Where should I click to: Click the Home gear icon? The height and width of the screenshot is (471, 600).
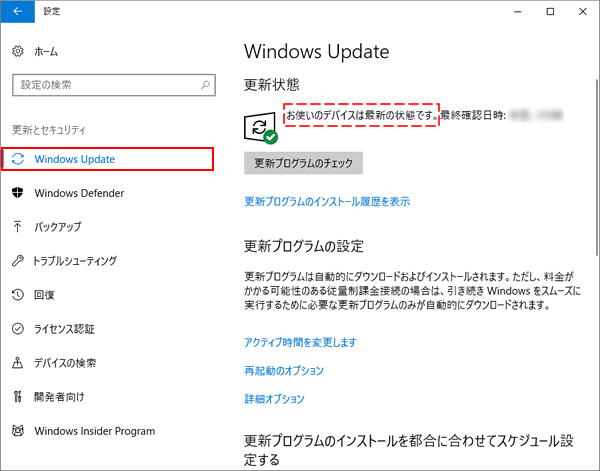coord(18,51)
